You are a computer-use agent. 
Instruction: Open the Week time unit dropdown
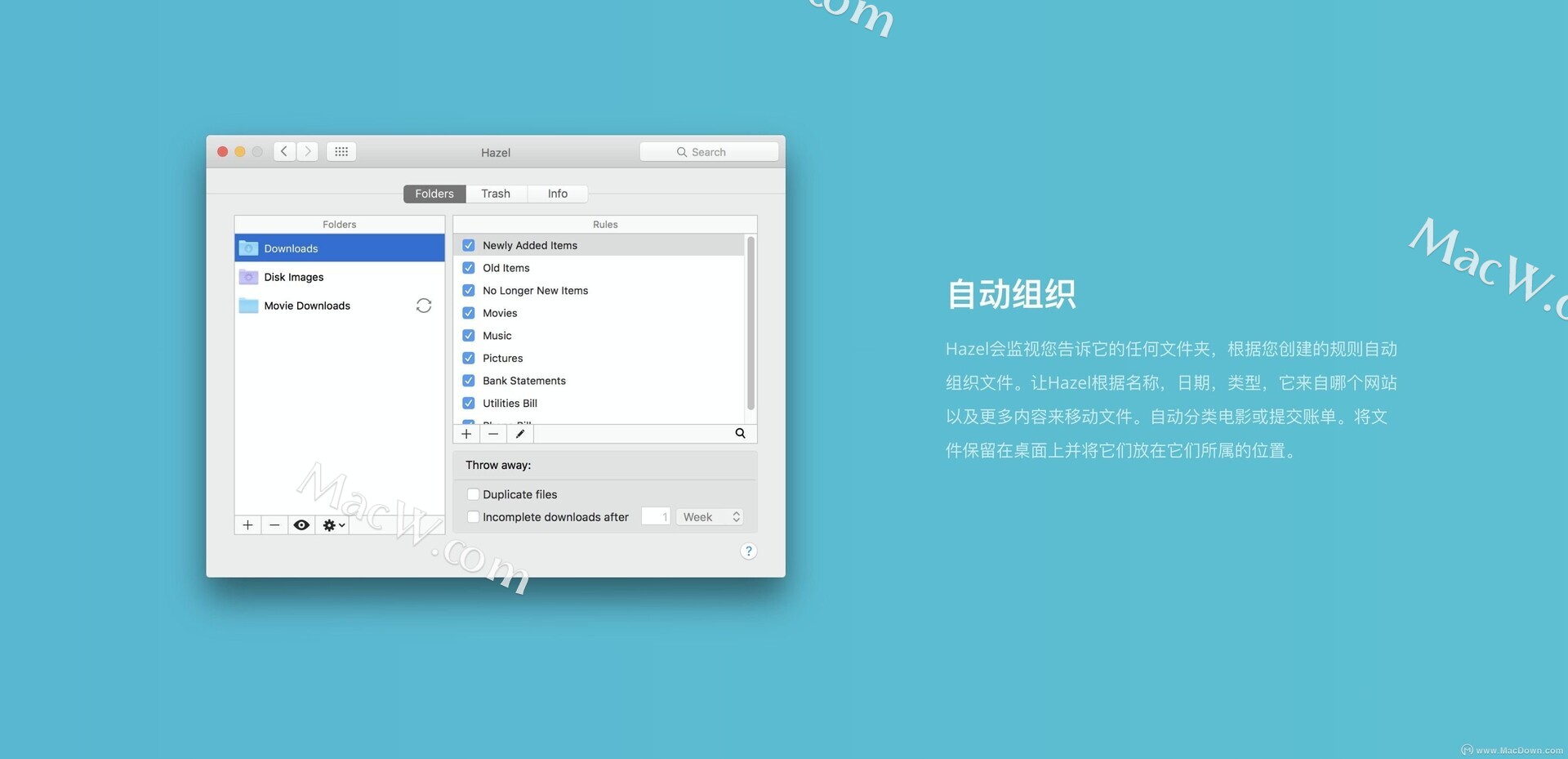point(710,517)
